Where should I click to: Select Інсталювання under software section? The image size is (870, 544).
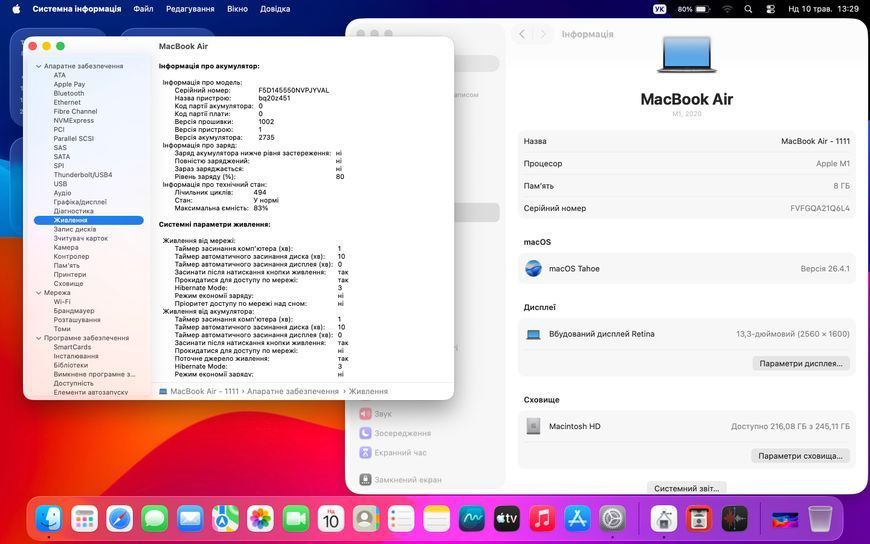click(76, 356)
